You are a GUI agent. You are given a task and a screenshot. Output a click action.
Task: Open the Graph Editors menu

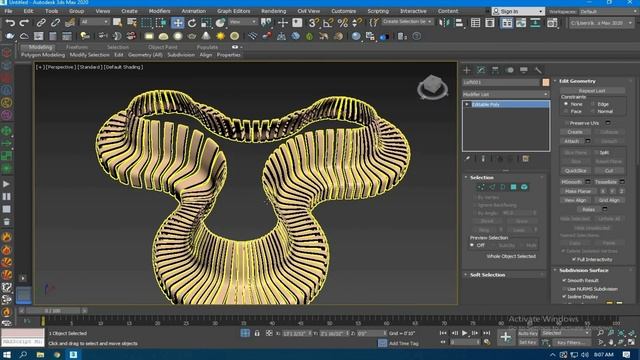pos(233,11)
